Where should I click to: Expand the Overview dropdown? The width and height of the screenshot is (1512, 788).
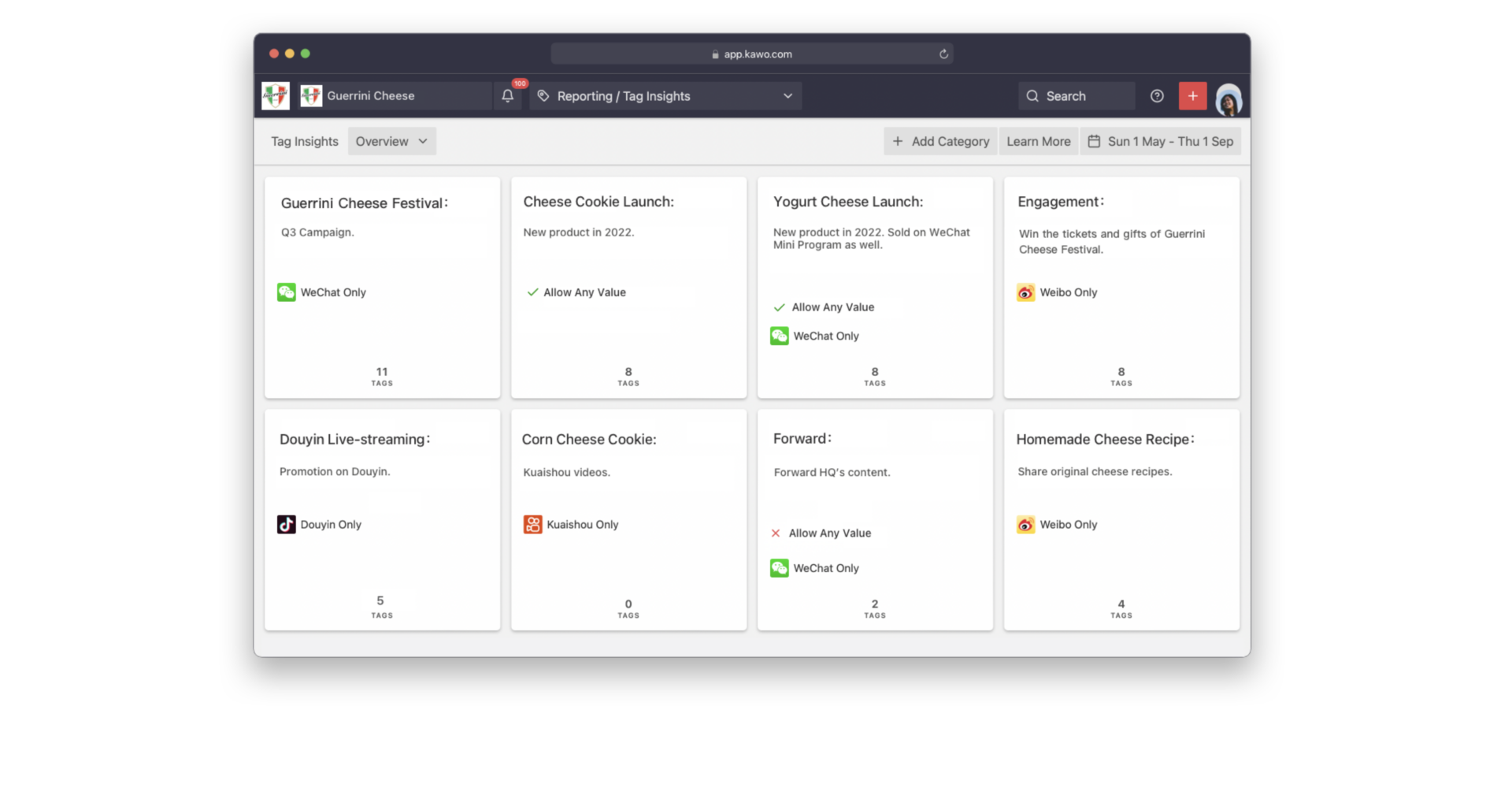point(391,142)
